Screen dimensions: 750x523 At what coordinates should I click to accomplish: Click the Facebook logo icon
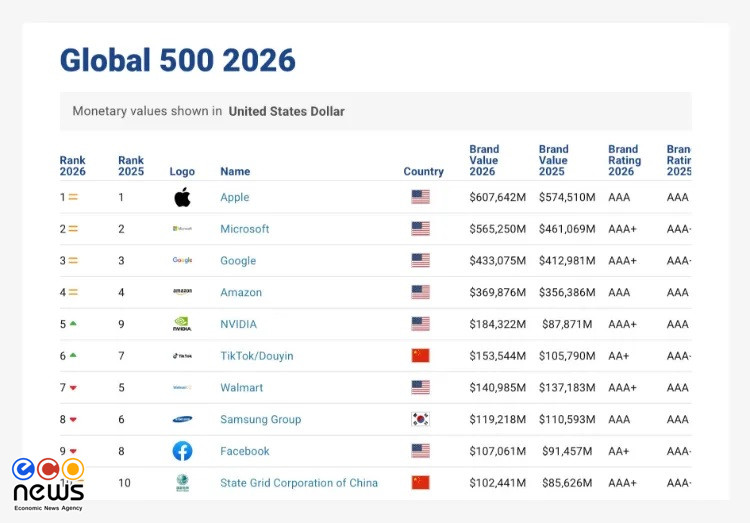click(182, 451)
